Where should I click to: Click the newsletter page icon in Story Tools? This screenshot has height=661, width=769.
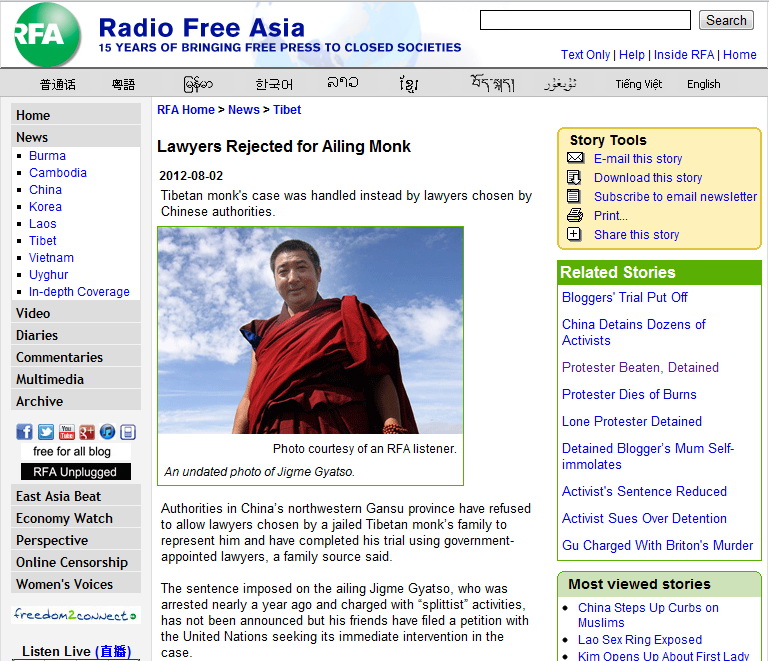[x=573, y=196]
